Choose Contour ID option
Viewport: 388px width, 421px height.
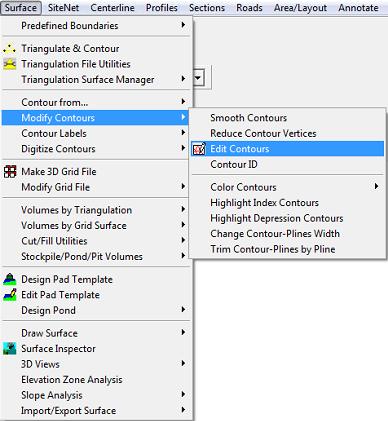(234, 164)
